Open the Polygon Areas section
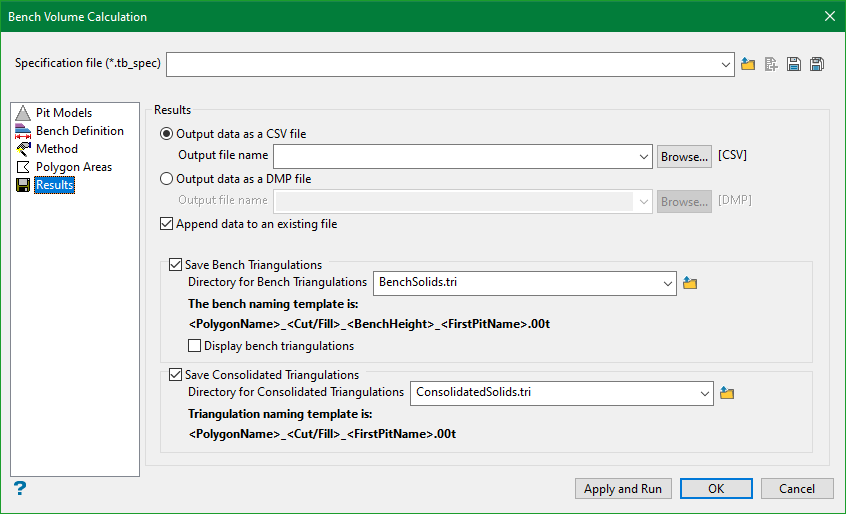Viewport: 846px width, 514px height. click(73, 167)
